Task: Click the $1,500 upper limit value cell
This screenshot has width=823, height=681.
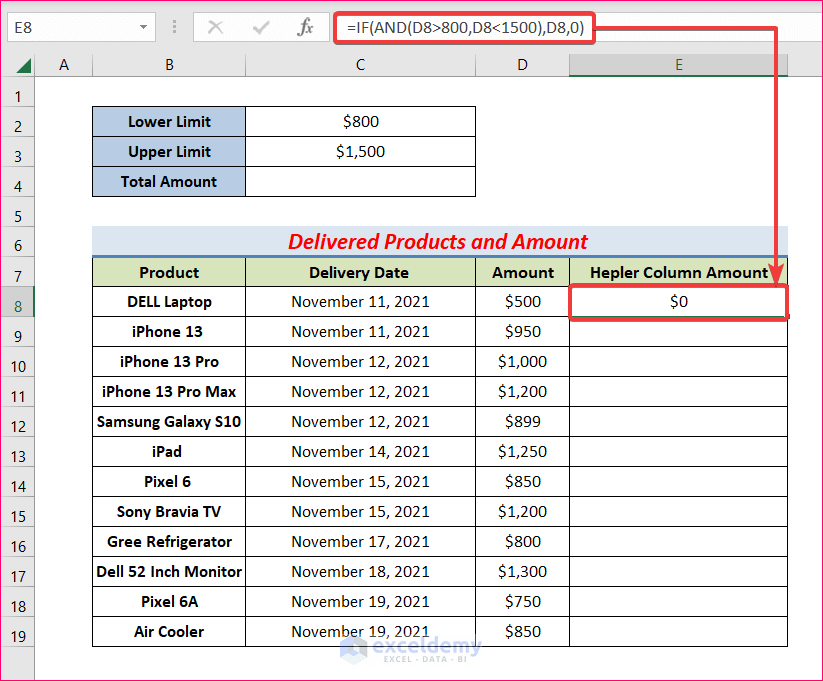Action: tap(360, 152)
